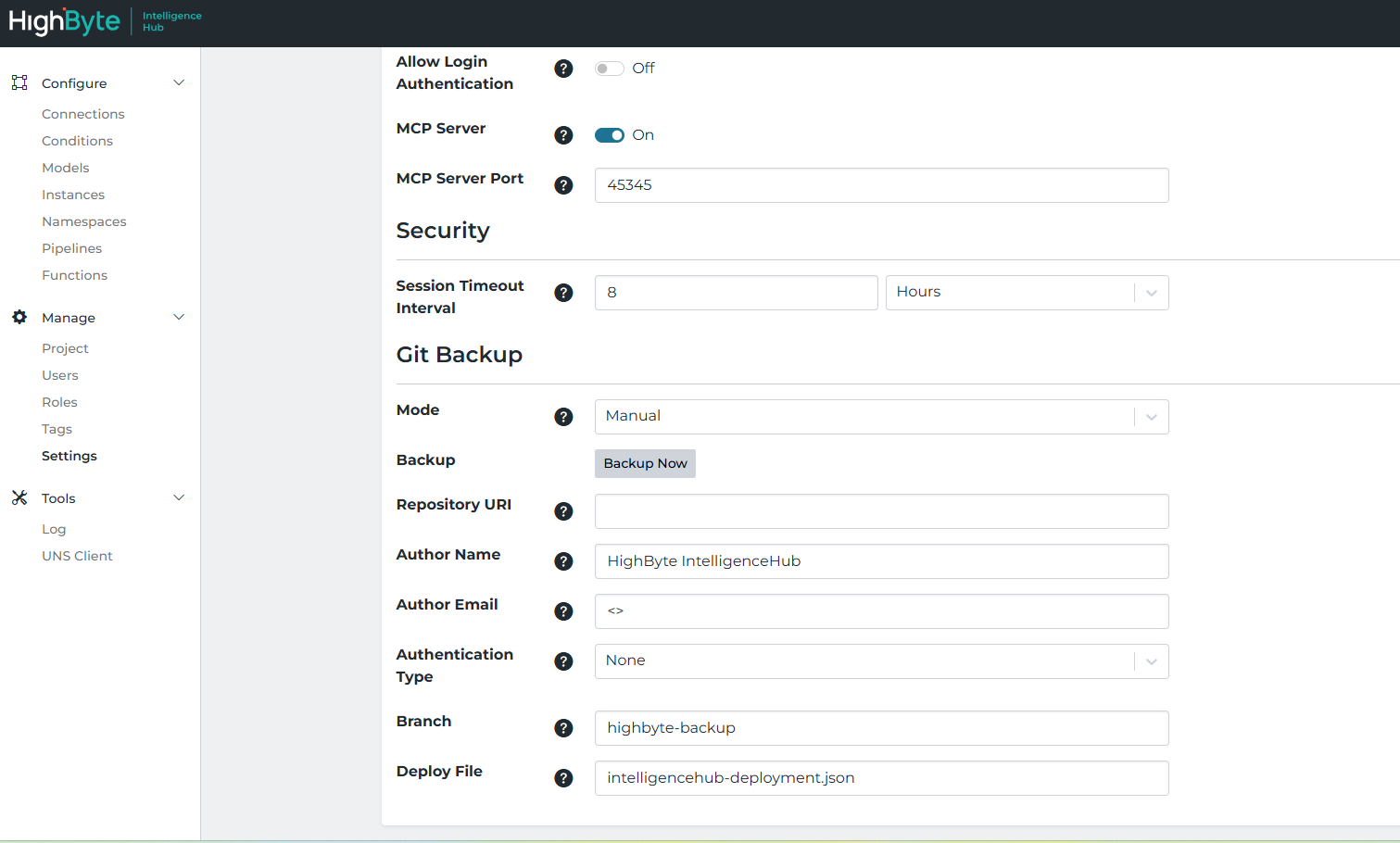Screen dimensions: 1400x843
Task: Open help icon for Deploy File
Action: (563, 778)
